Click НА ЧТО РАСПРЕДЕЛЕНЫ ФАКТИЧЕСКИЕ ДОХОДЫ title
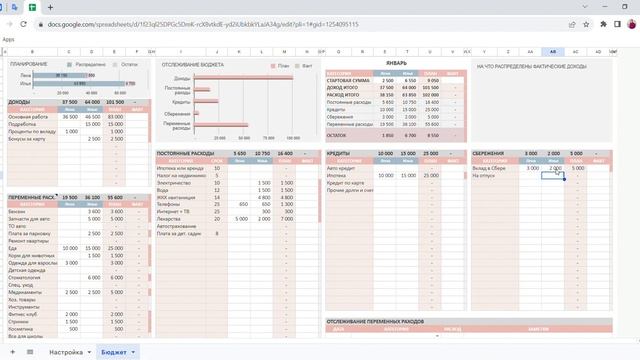 531,67
